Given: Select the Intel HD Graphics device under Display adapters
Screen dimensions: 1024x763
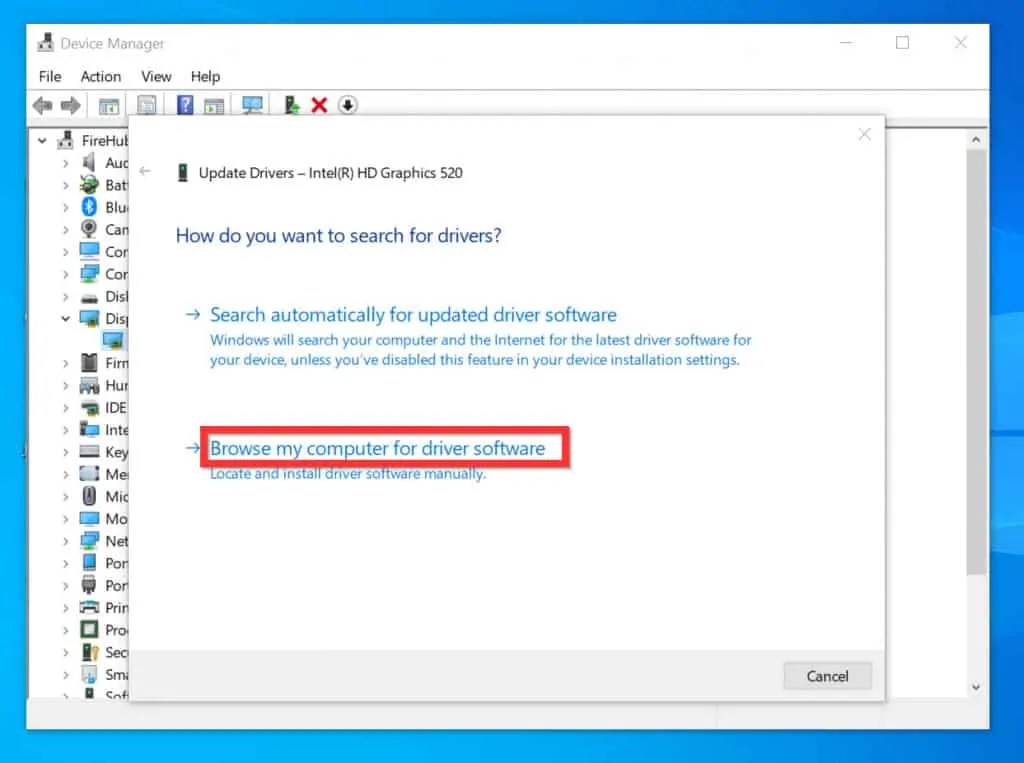Looking at the screenshot, I should tap(113, 340).
